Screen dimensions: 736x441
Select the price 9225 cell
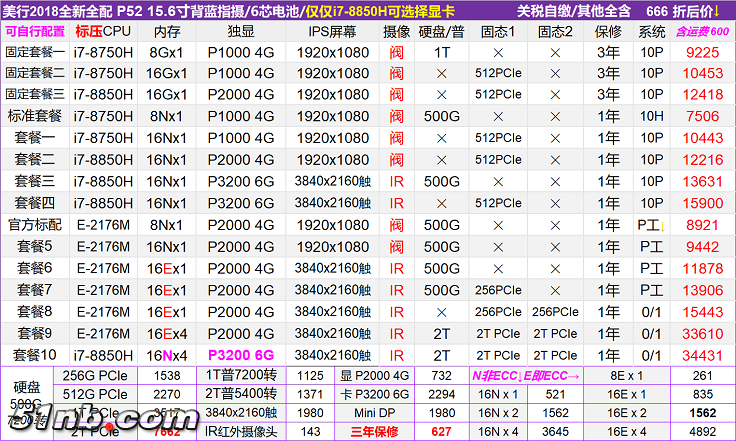pos(702,51)
